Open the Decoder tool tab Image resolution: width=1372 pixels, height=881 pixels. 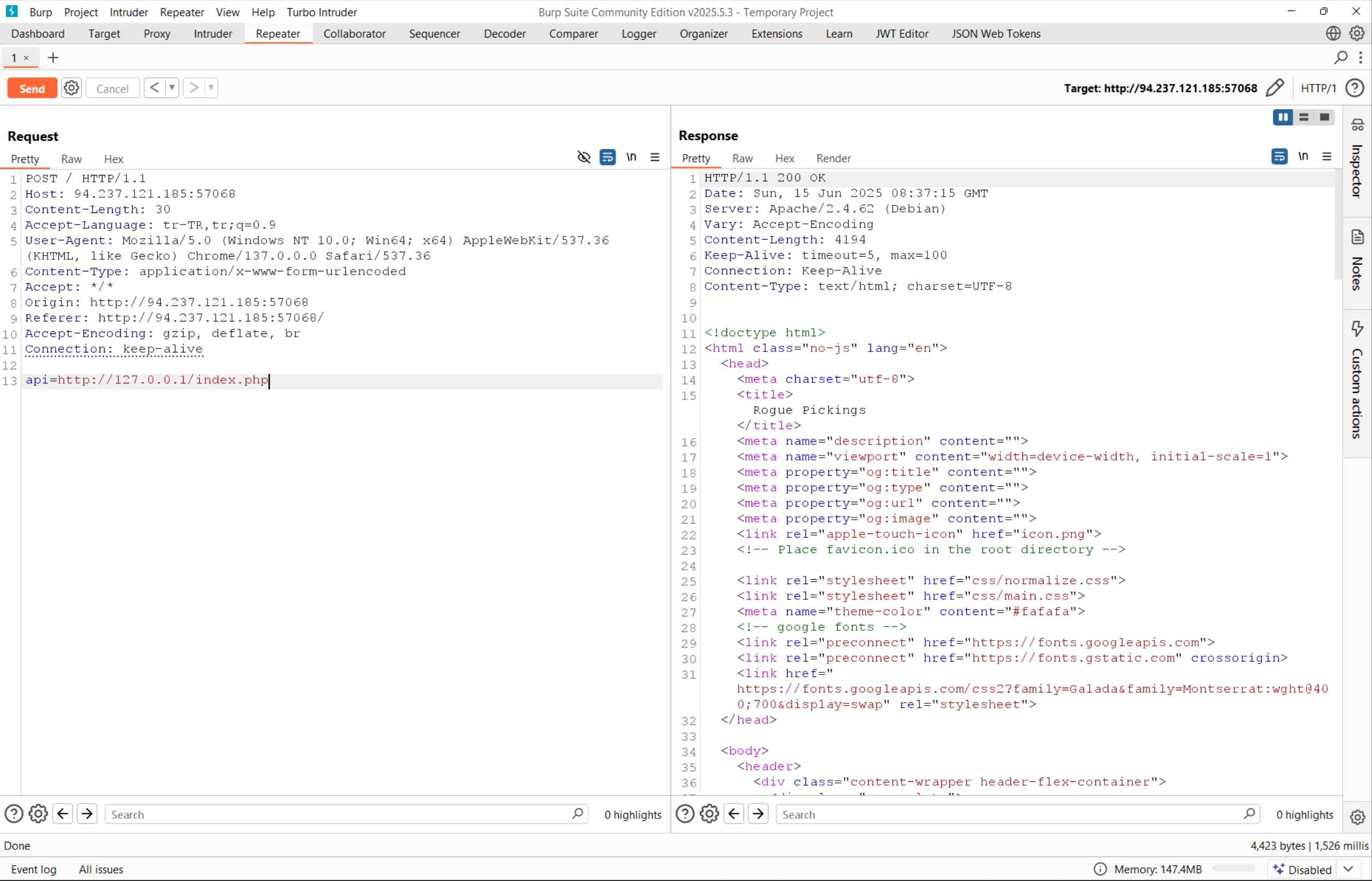coord(504,34)
